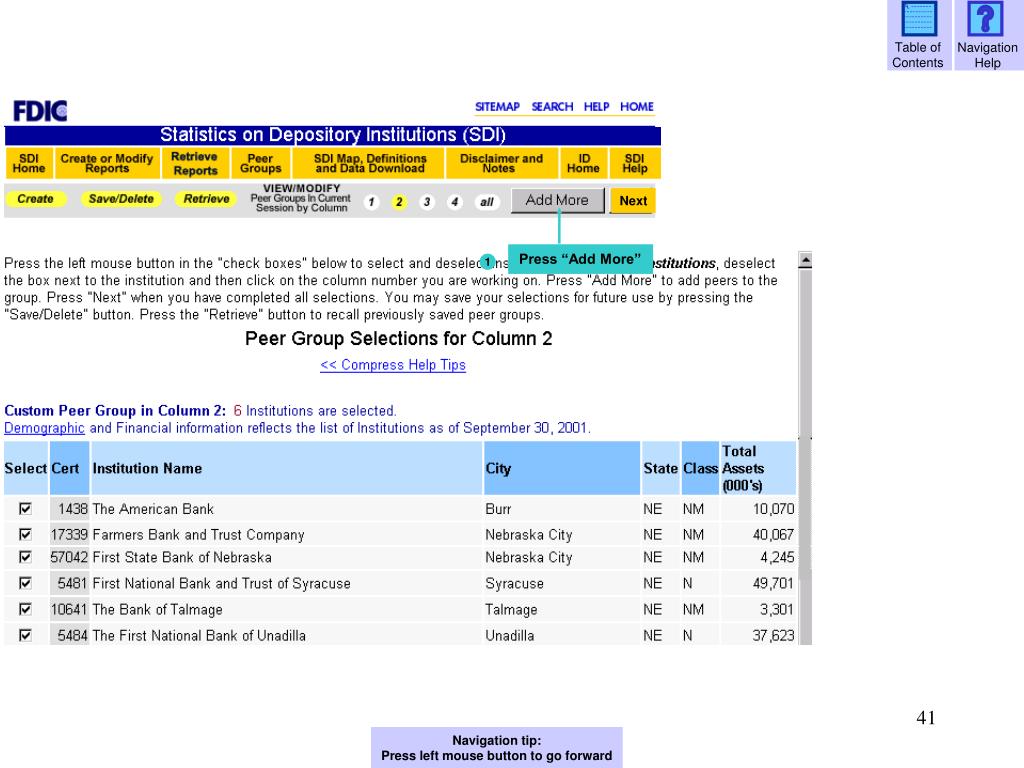Viewport: 1024px width, 768px height.
Task: Click the State column header
Action: (x=660, y=468)
